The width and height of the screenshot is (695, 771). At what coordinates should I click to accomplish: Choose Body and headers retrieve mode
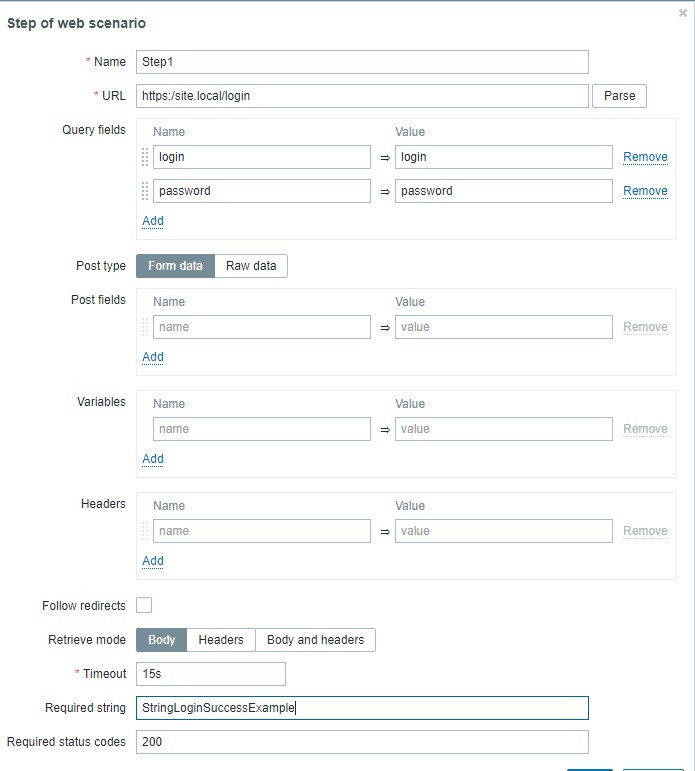click(315, 640)
